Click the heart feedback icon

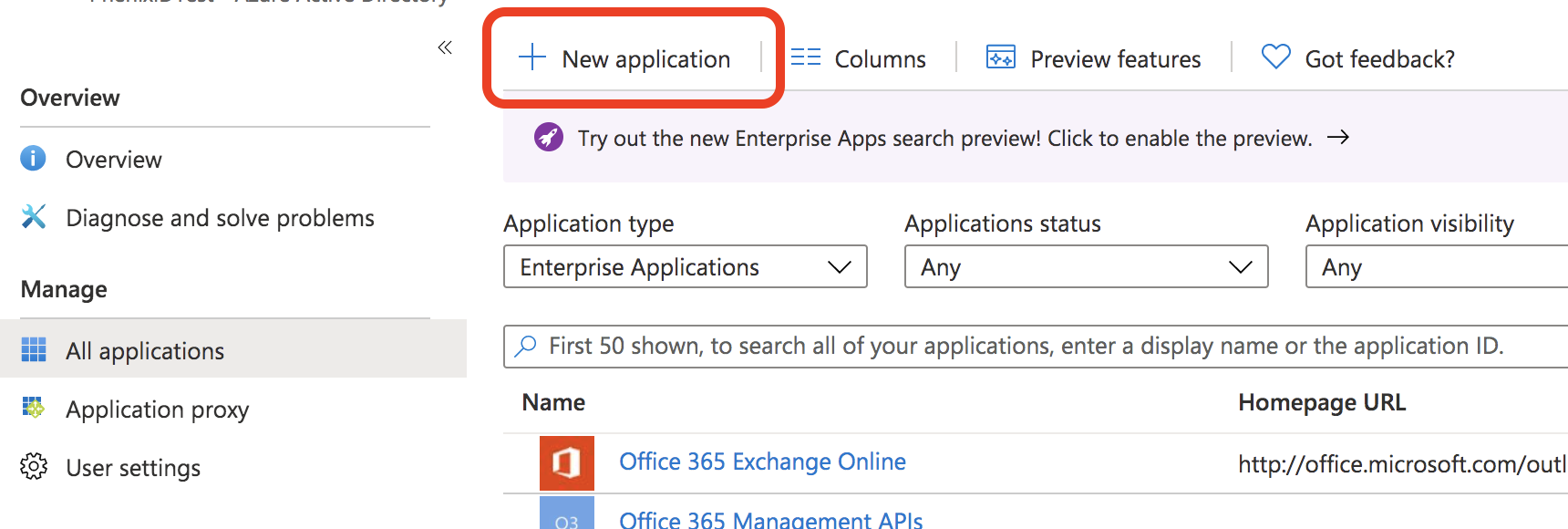click(x=1275, y=57)
